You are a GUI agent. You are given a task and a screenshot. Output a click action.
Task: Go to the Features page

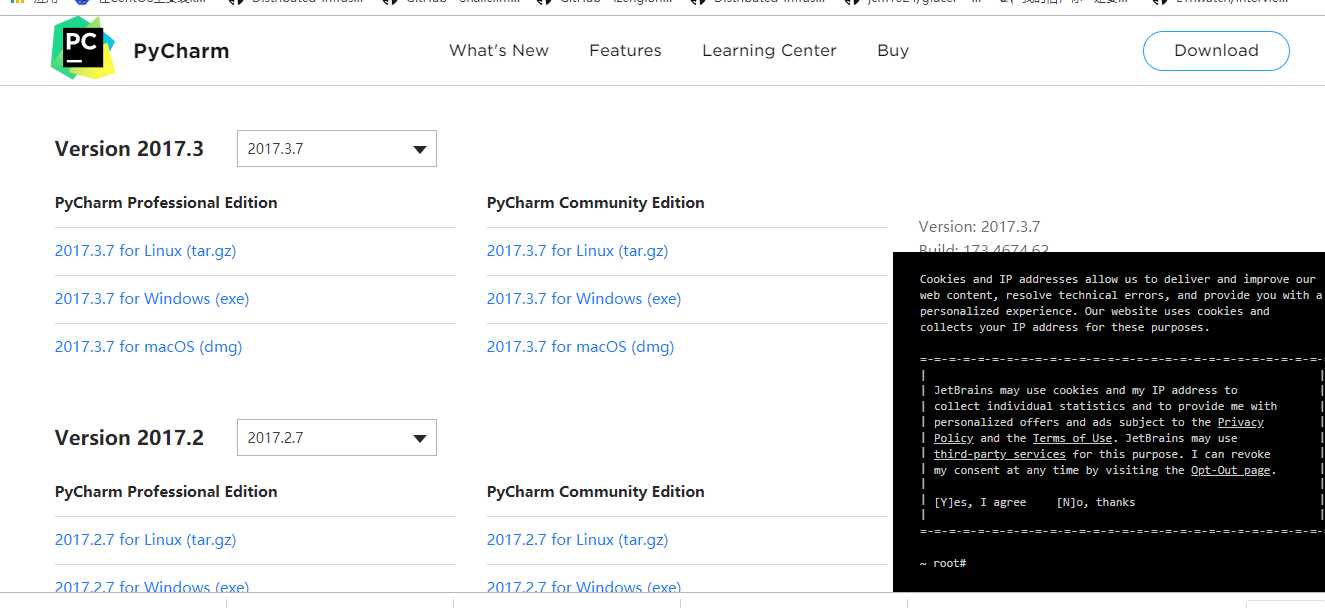[x=625, y=50]
